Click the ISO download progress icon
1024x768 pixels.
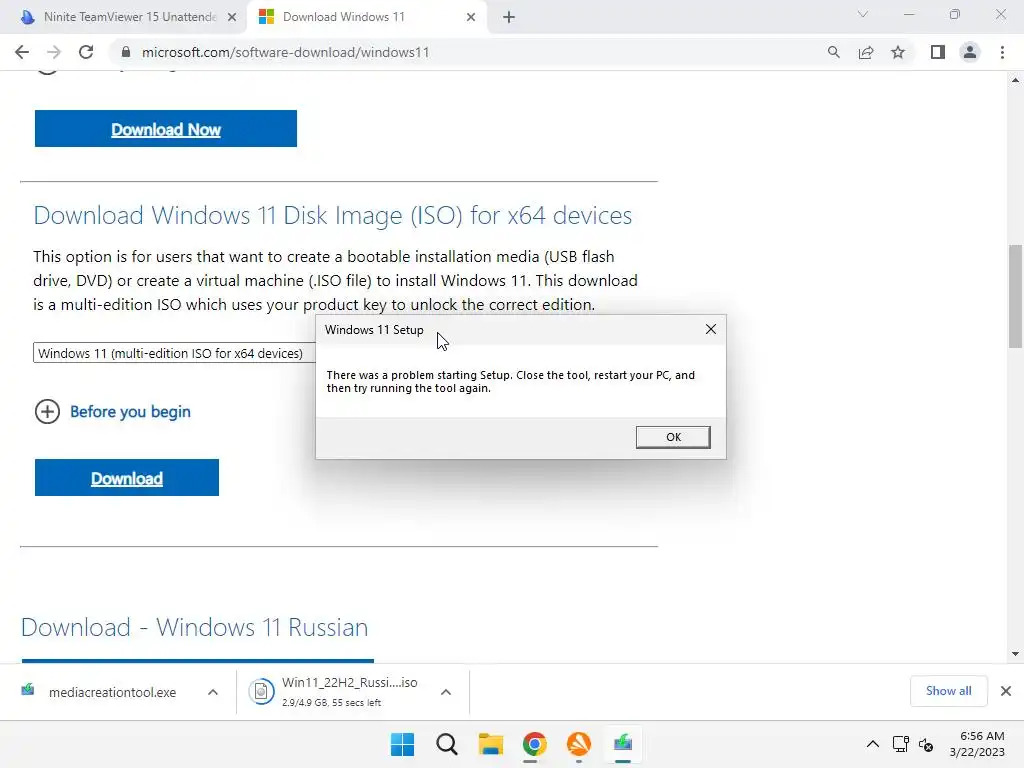point(261,691)
